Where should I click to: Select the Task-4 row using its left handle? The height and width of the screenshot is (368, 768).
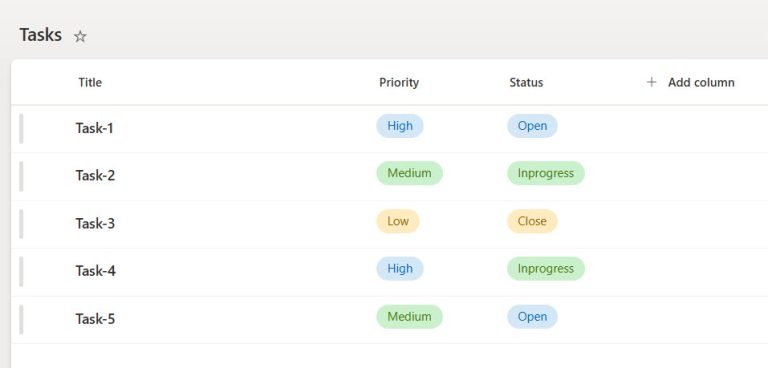[x=21, y=271]
